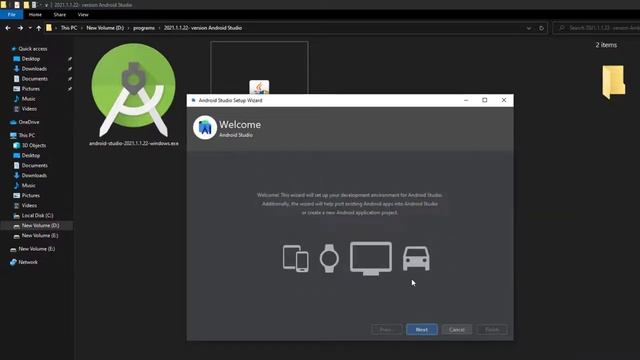The image size is (640, 360).
Task: Open pinned Desktop under Quick access
Action: [31, 59]
